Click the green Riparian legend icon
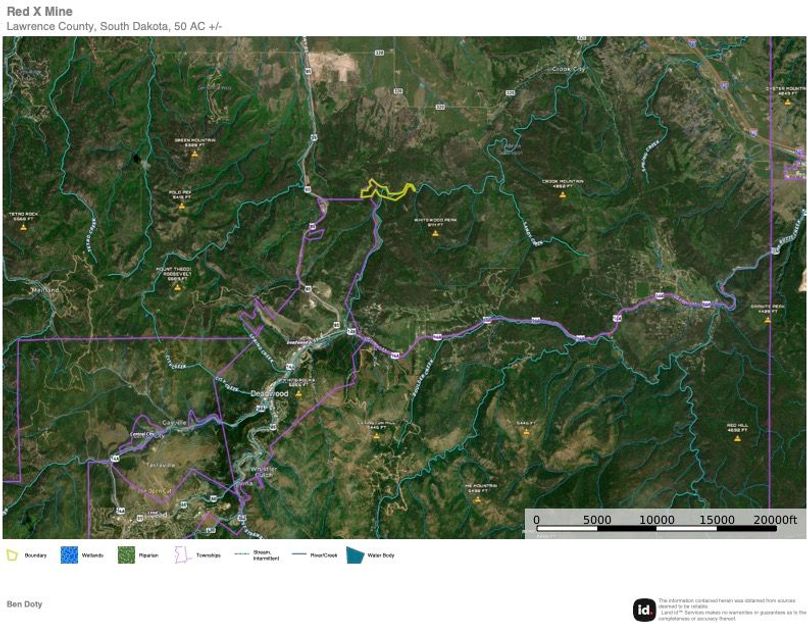The height and width of the screenshot is (624, 808). pyautogui.click(x=126, y=555)
